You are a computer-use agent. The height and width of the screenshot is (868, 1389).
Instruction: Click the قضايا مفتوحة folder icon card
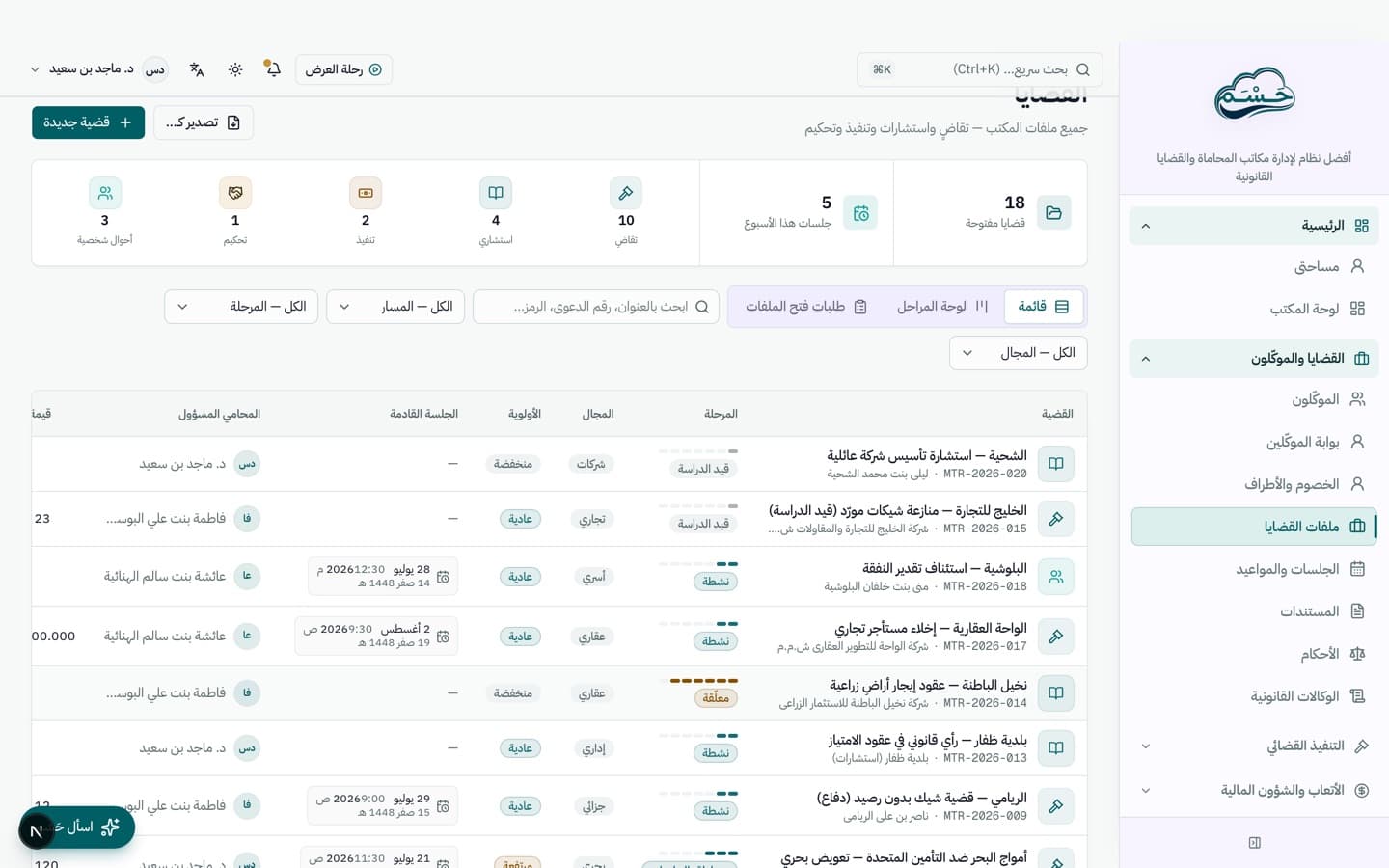pos(1053,212)
